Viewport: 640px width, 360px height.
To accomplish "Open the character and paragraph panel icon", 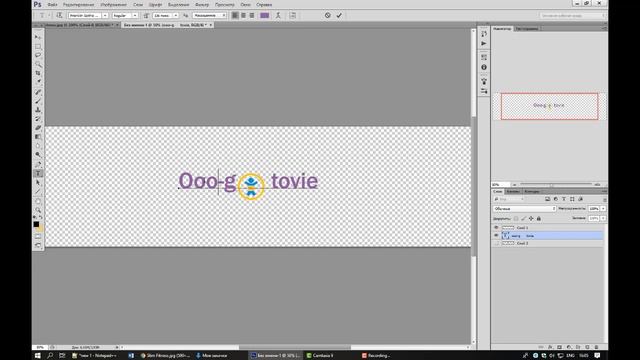I will (293, 15).
